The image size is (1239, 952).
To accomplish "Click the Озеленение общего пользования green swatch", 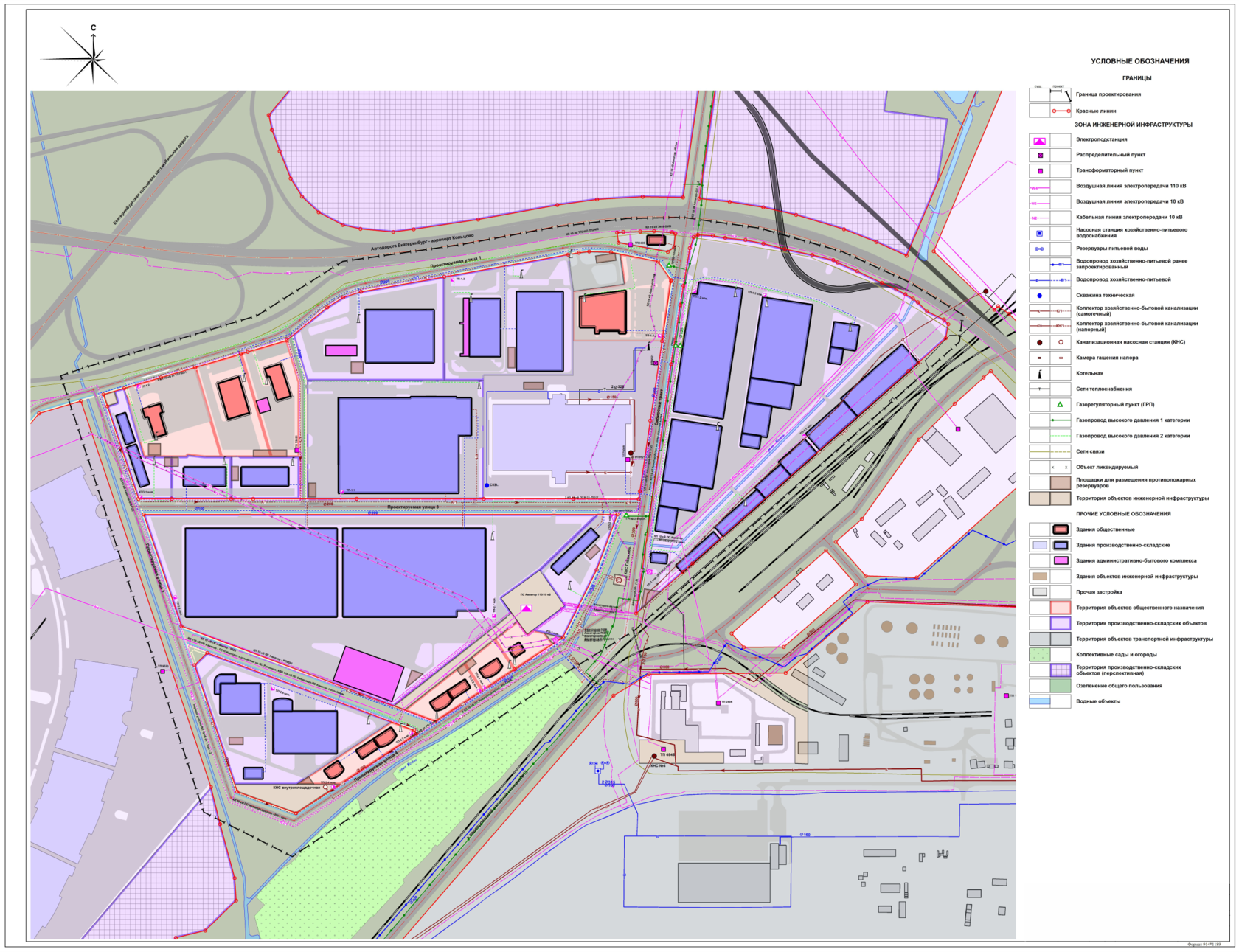I will click(x=1061, y=686).
